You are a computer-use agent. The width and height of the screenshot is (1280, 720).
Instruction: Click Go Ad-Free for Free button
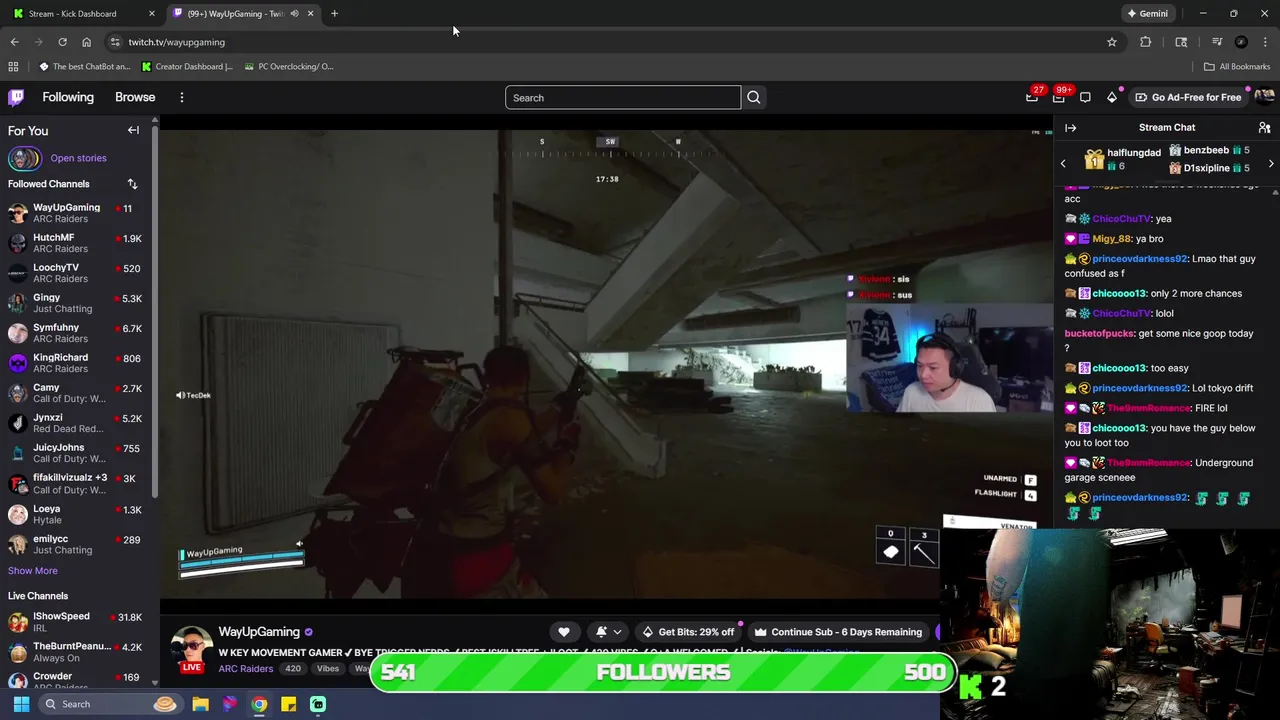[1188, 97]
